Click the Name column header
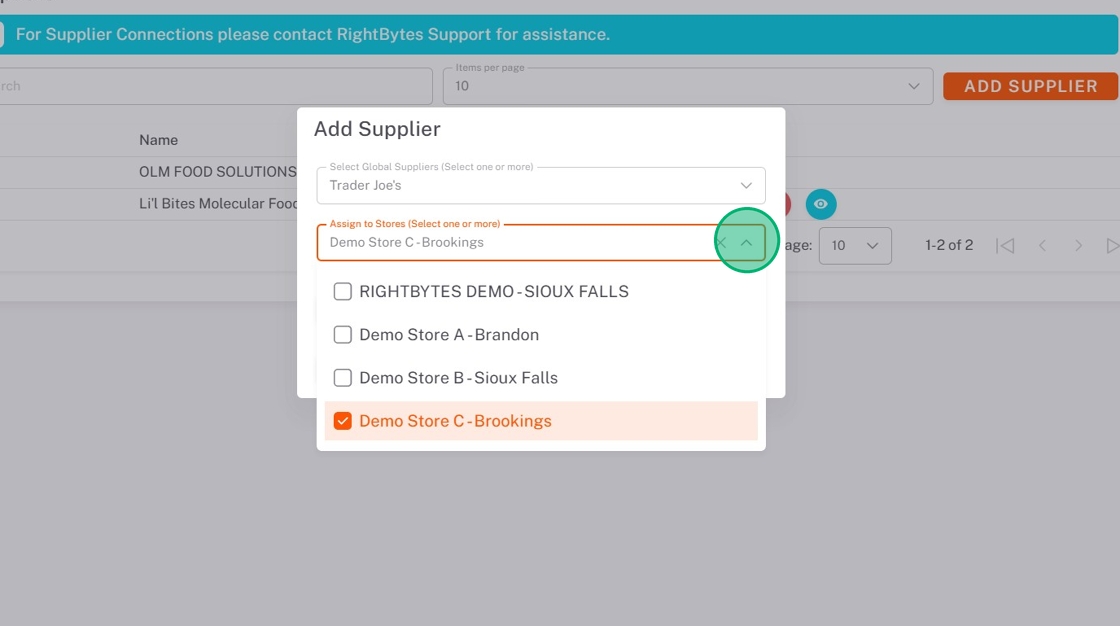The width and height of the screenshot is (1120, 626). 158,140
